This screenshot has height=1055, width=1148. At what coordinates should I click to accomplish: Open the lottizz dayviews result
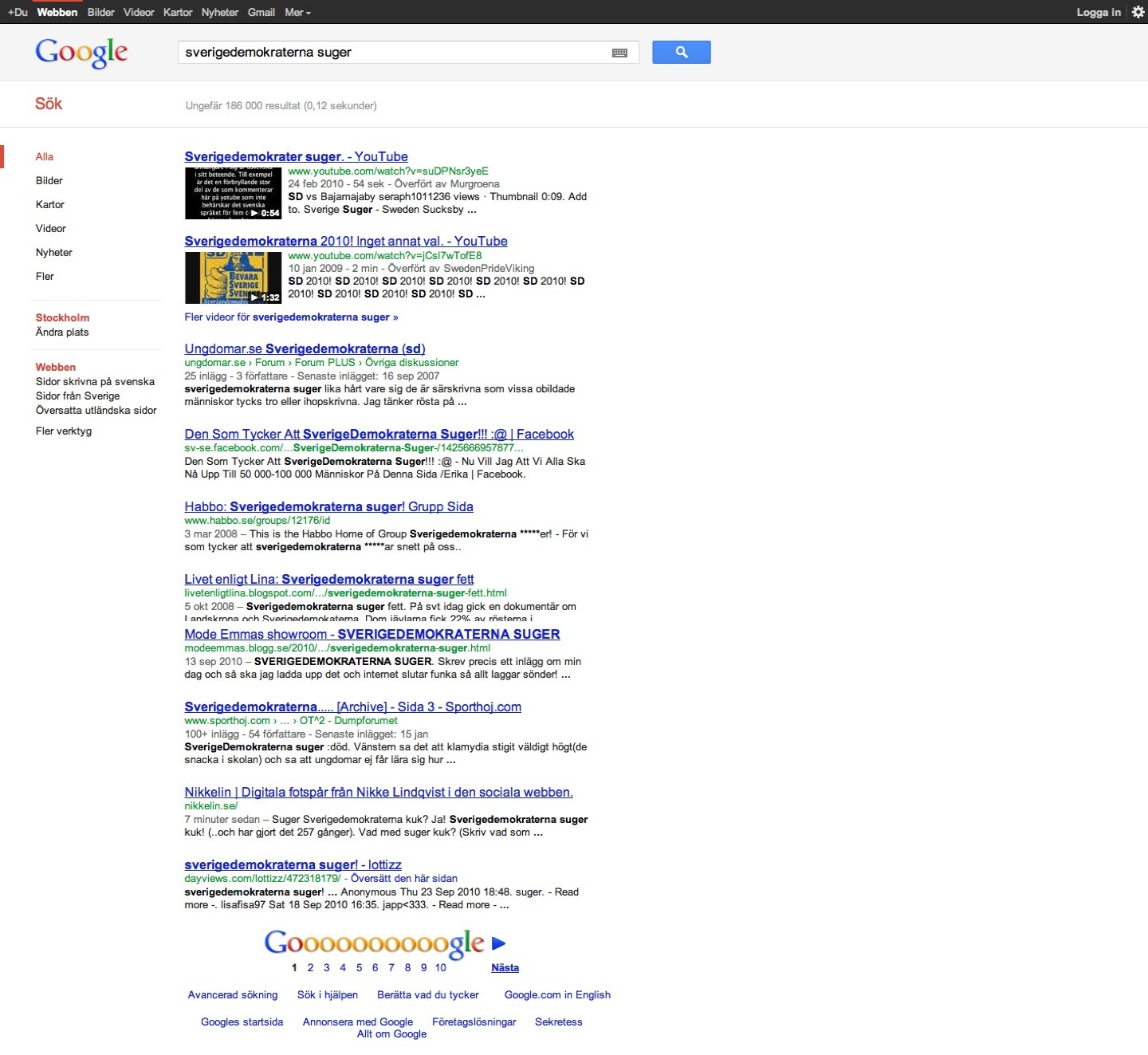(293, 864)
